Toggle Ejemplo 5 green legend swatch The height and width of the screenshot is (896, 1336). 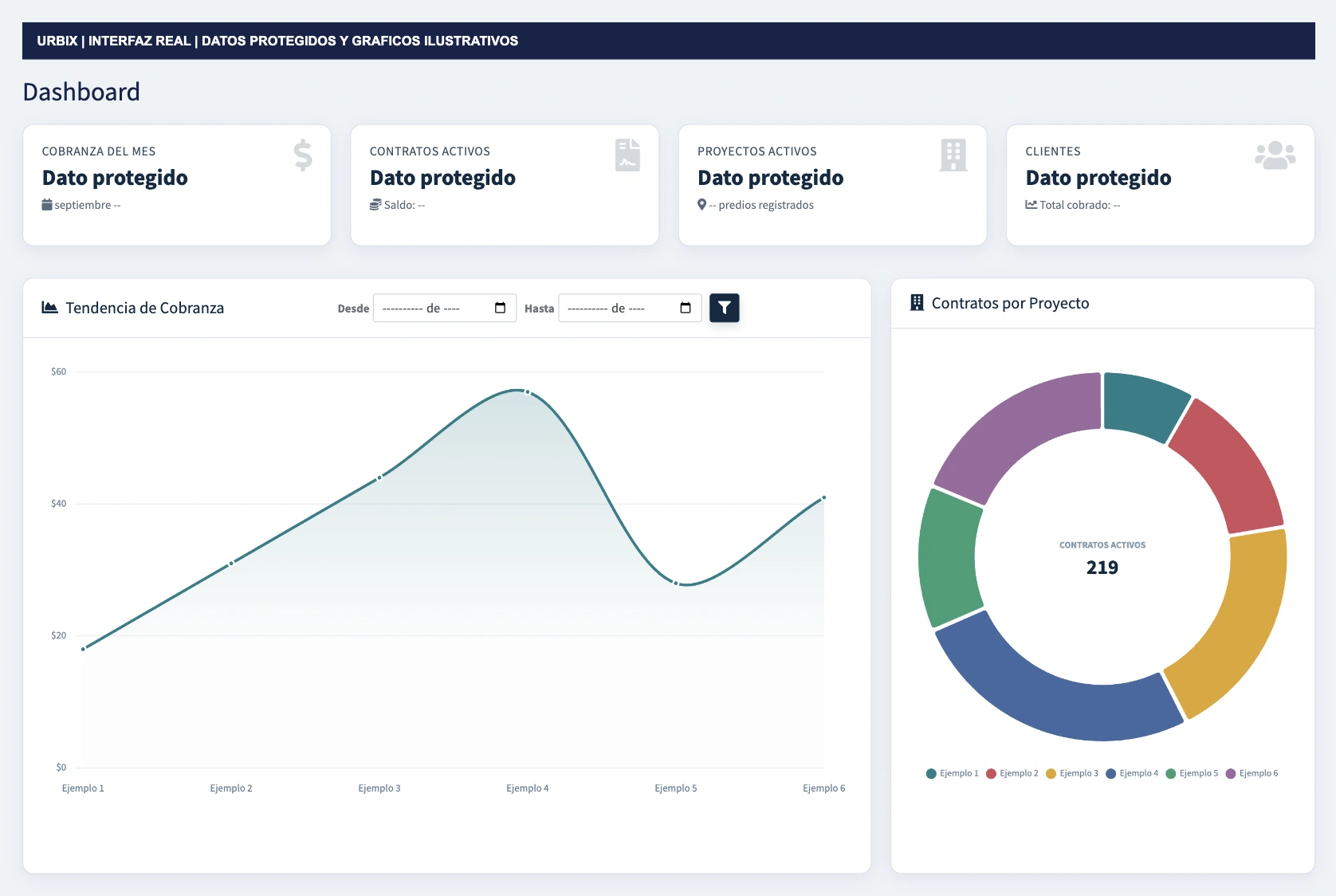coord(1171,773)
